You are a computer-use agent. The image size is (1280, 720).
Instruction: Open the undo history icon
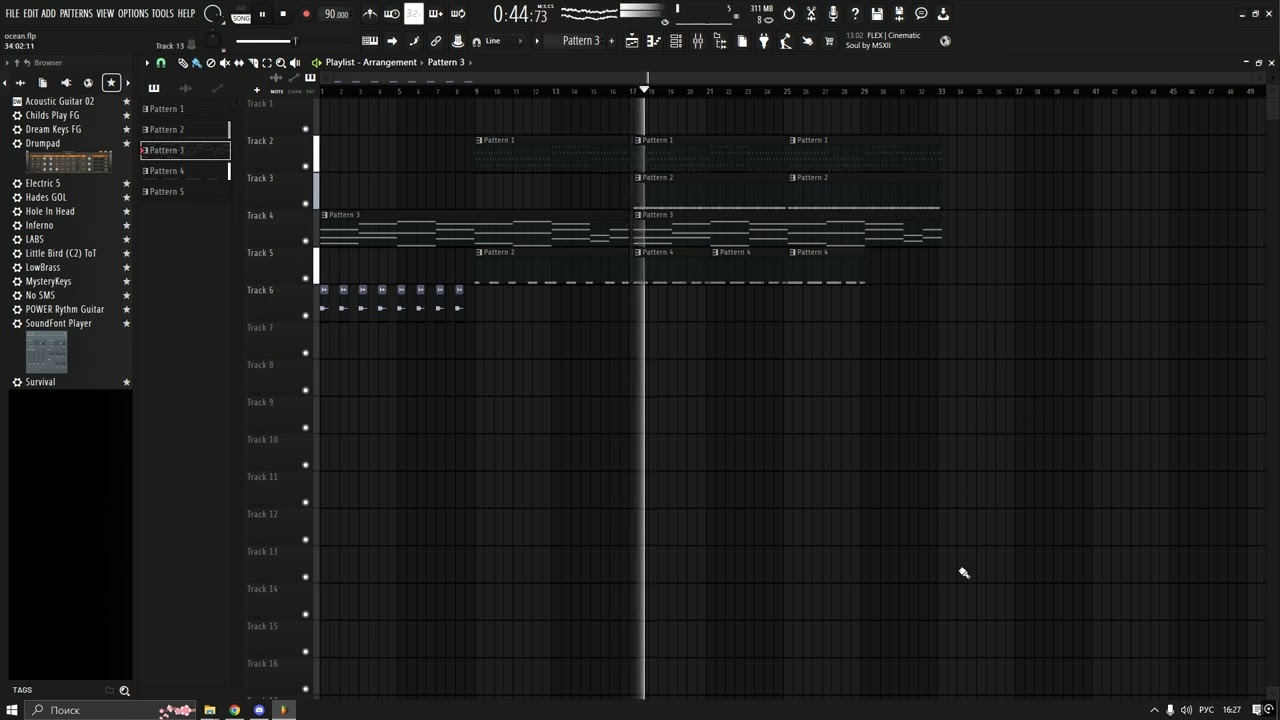click(789, 14)
